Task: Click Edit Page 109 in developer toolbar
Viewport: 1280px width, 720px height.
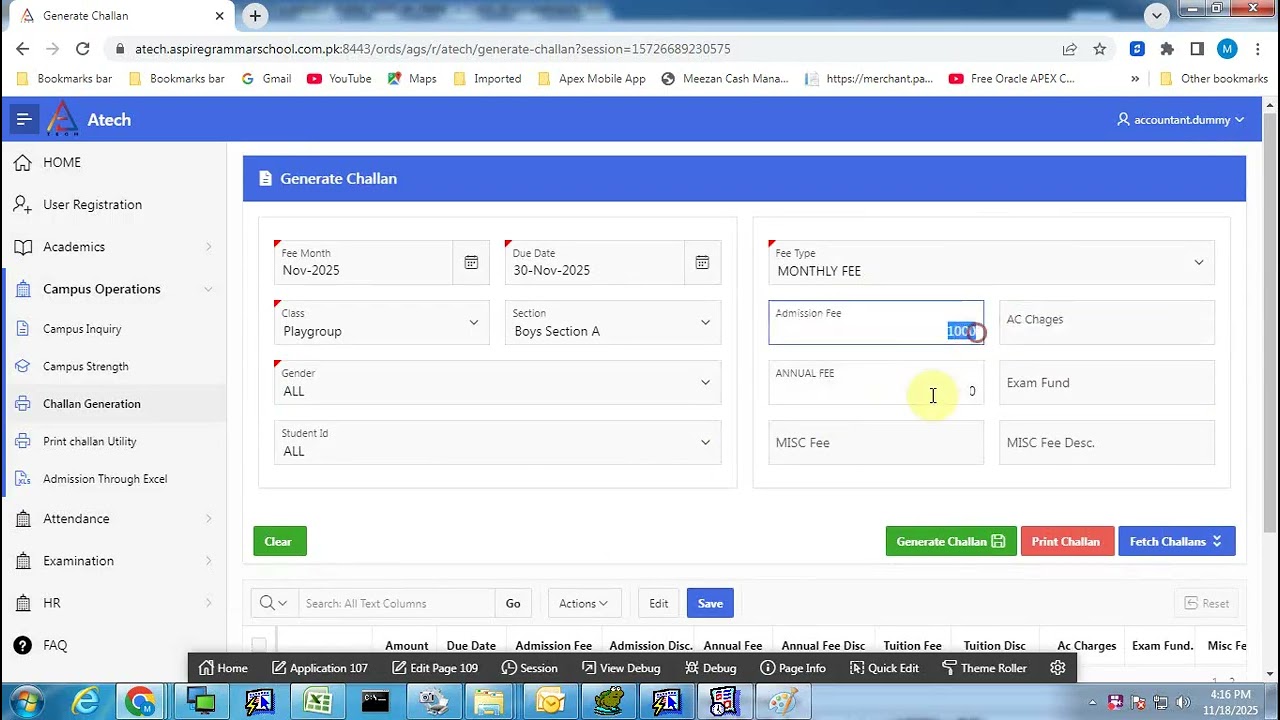Action: [x=435, y=668]
